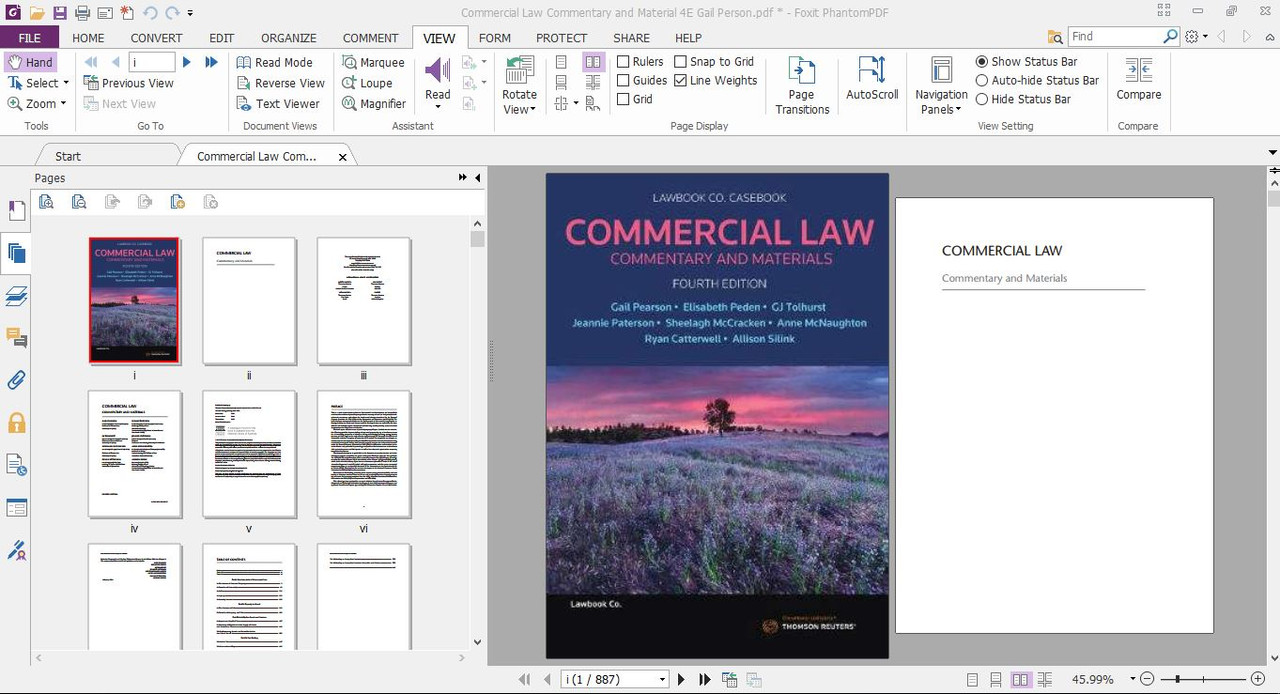
Task: Open the Rotate View dropdown
Action: coord(519,102)
